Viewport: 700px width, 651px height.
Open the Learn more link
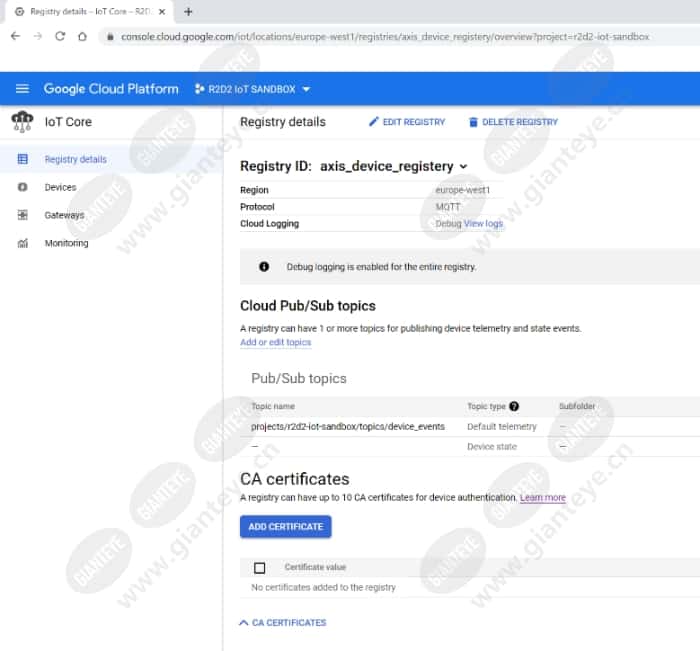click(x=543, y=497)
